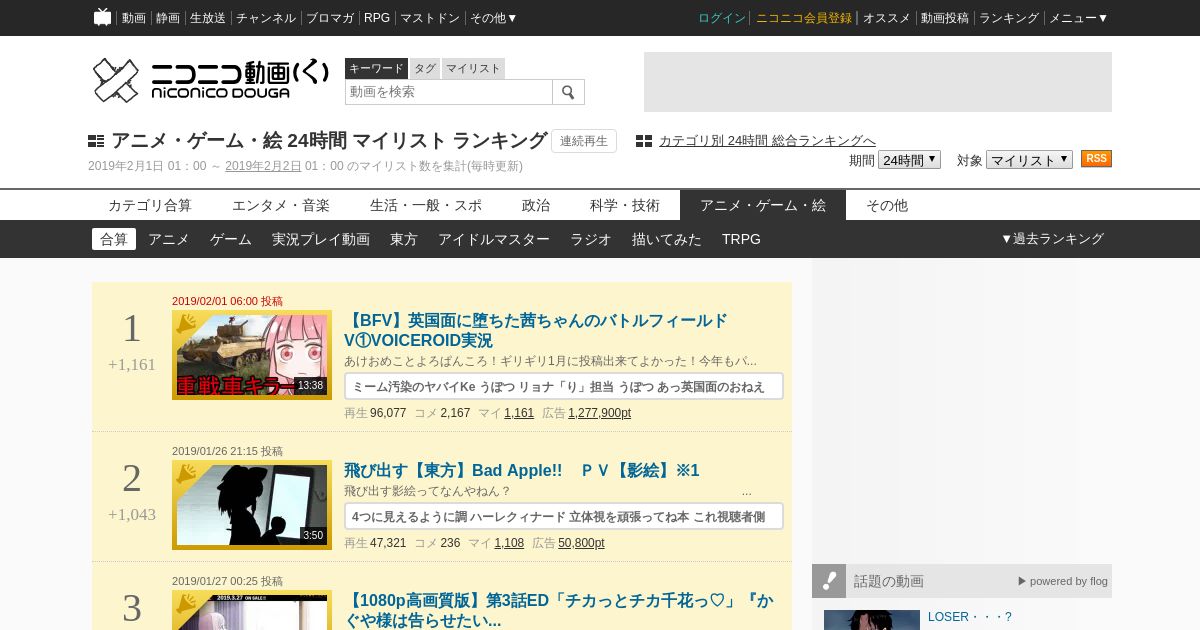Screen dimensions: 1200x630
Task: Open ブロマガ in top navigation
Action: coord(330,18)
